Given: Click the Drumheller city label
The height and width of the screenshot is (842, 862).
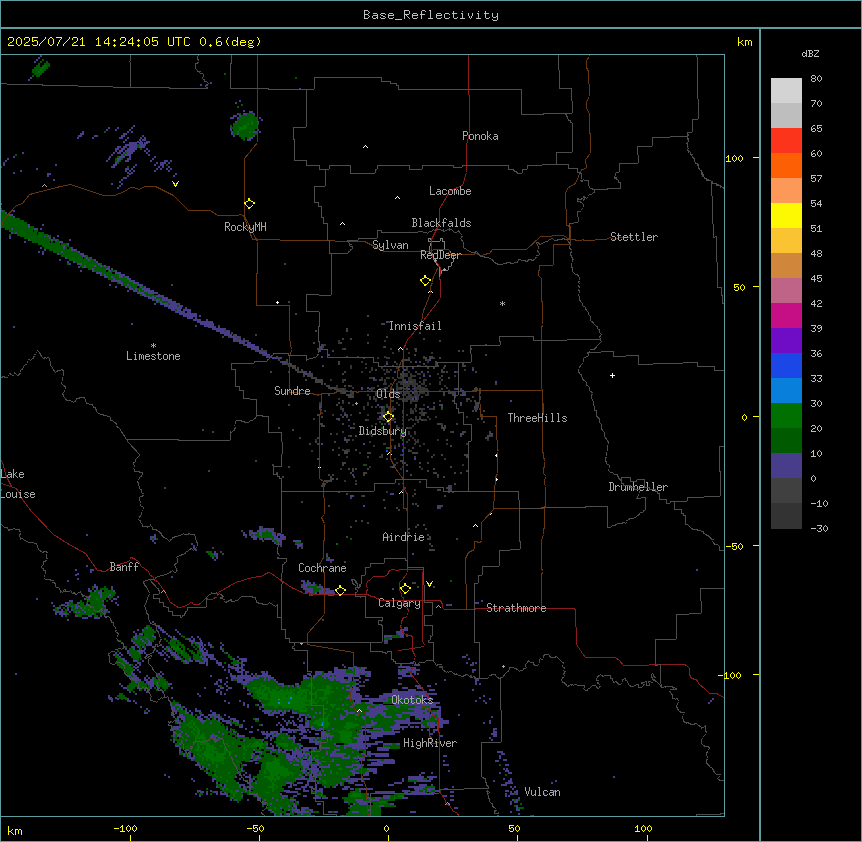Looking at the screenshot, I should pos(638,487).
